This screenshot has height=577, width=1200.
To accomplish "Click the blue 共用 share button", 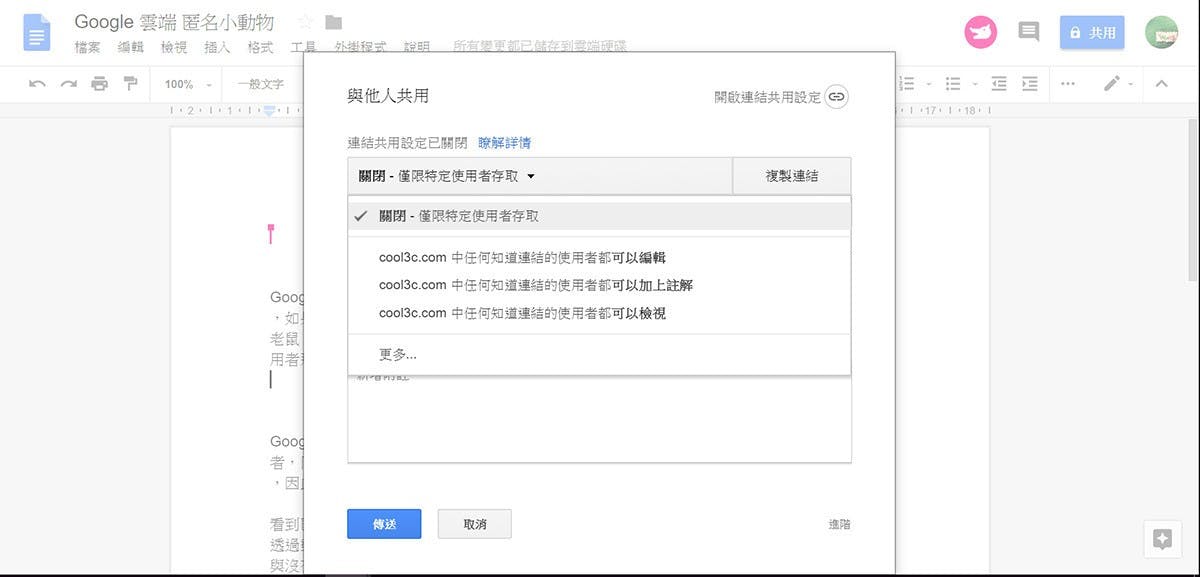I will click(1092, 33).
